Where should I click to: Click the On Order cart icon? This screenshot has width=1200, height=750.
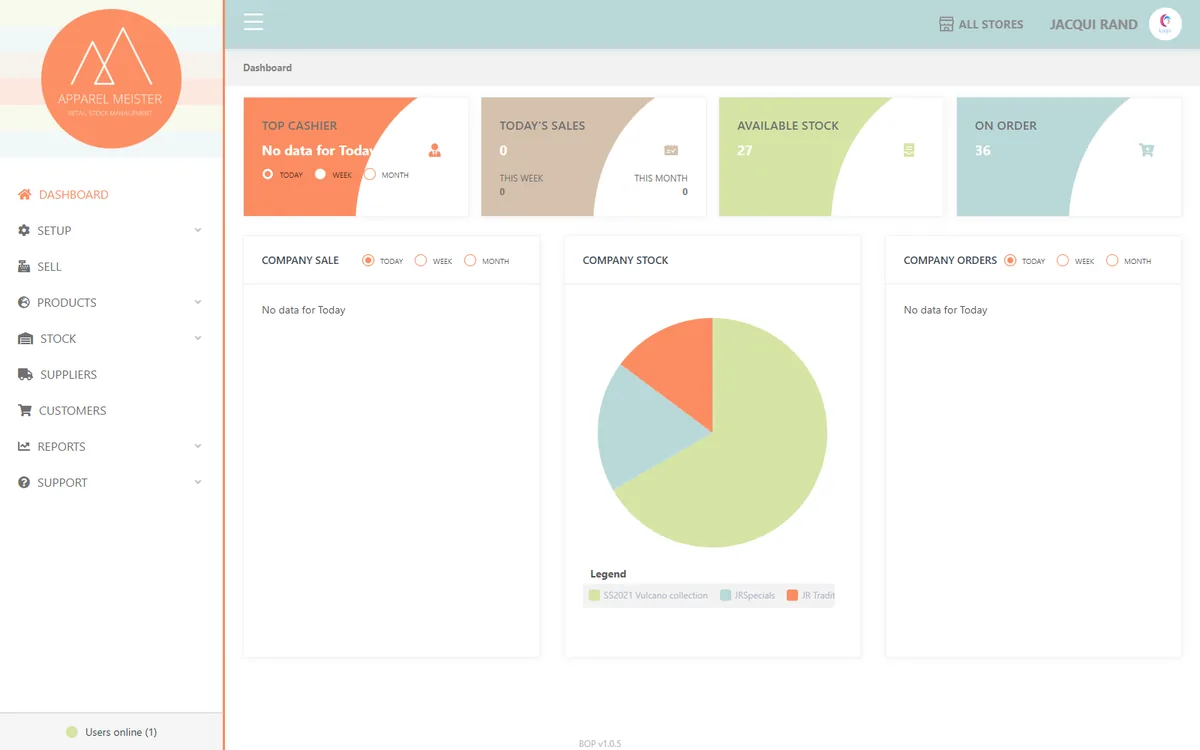tap(1146, 150)
